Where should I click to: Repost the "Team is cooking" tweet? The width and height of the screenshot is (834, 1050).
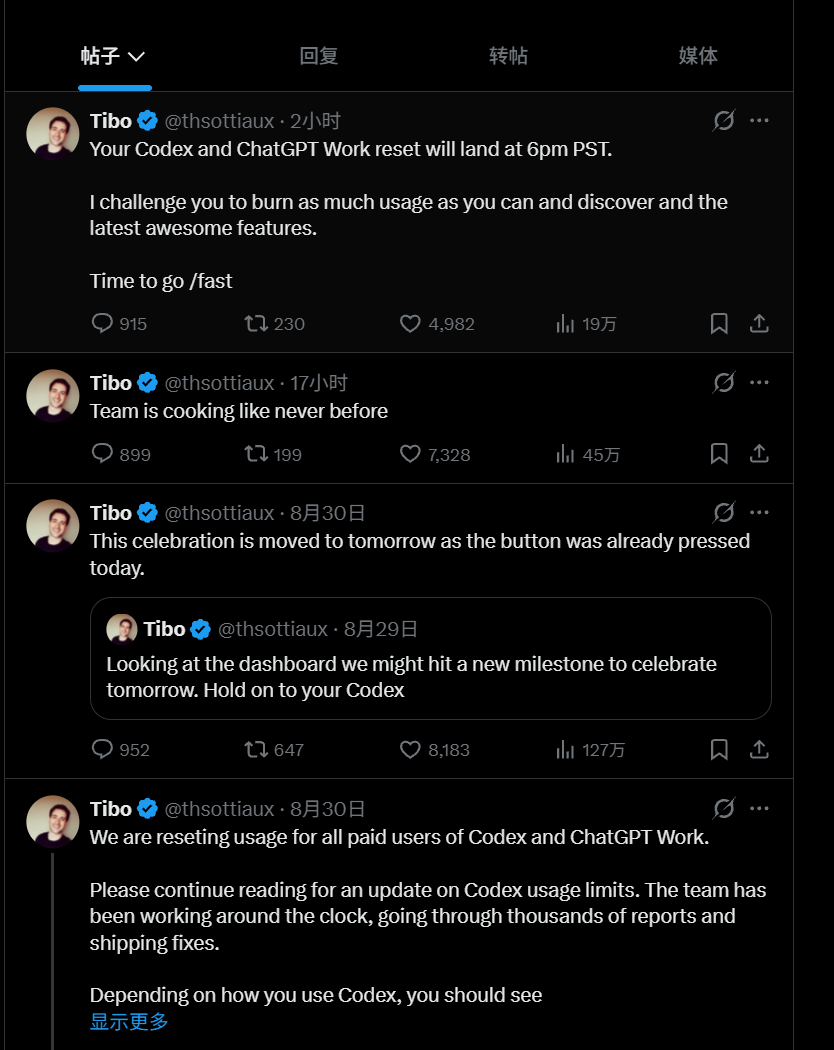click(273, 455)
